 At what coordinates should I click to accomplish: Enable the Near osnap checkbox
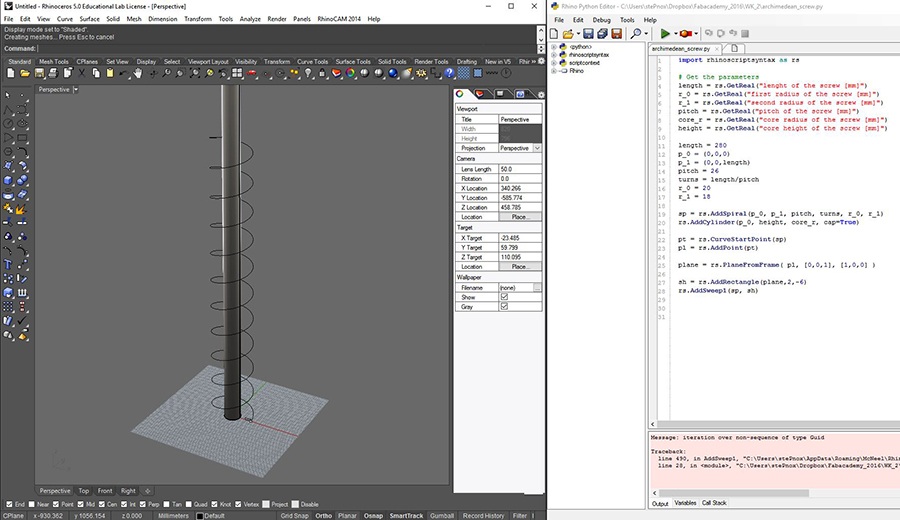tap(32, 505)
